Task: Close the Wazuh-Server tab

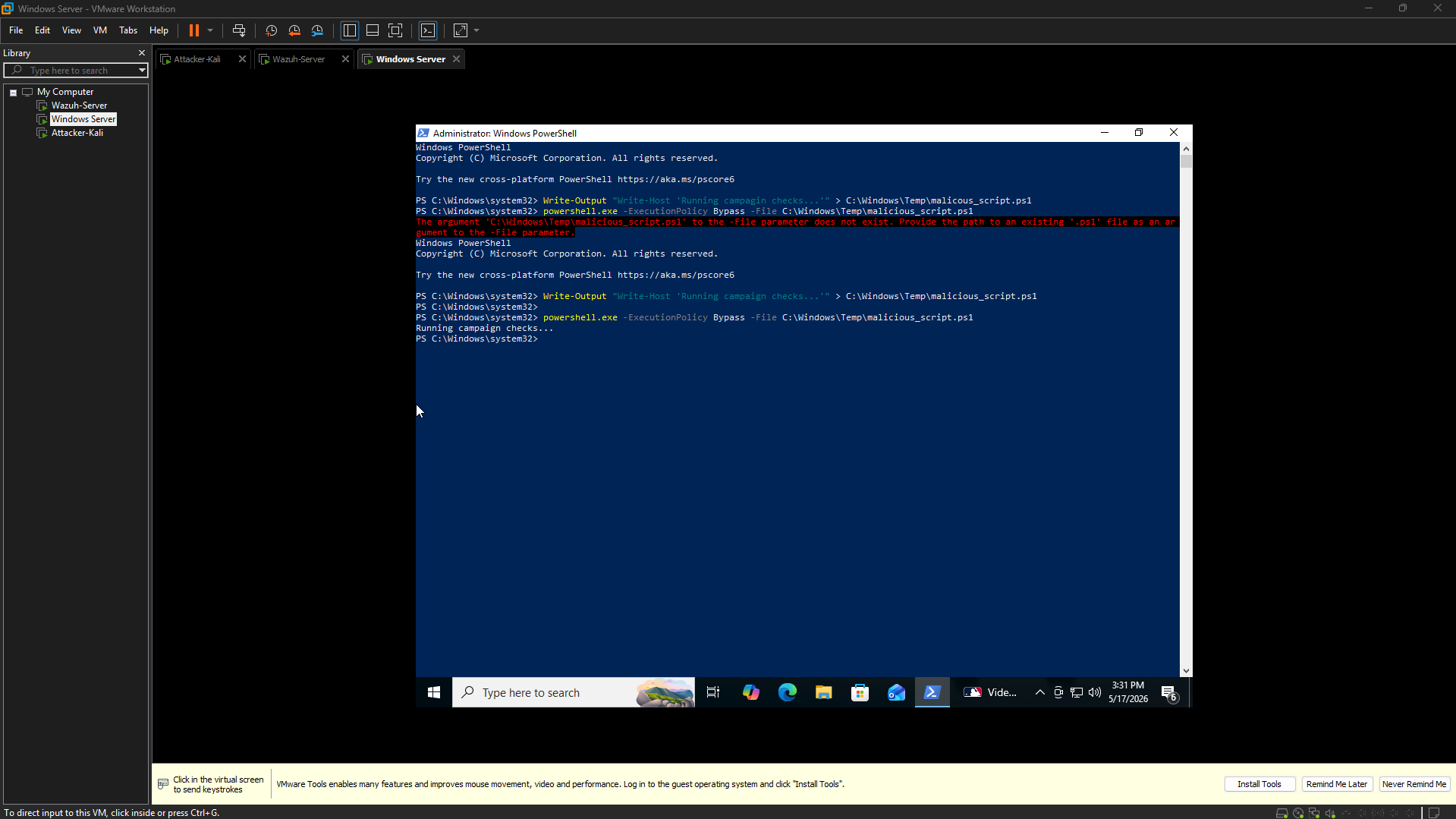Action: (x=345, y=59)
